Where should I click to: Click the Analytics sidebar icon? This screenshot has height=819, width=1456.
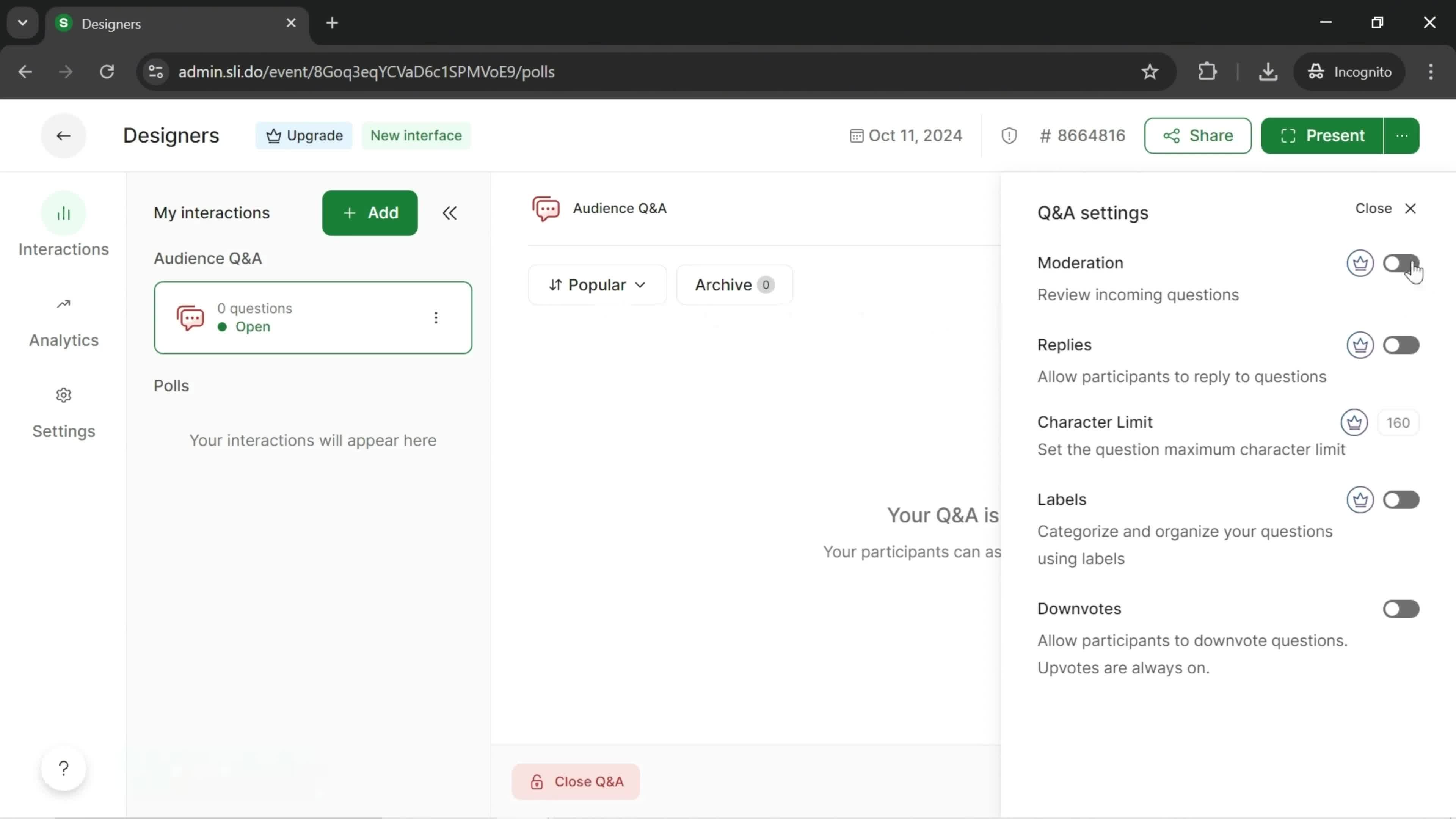(x=62, y=304)
